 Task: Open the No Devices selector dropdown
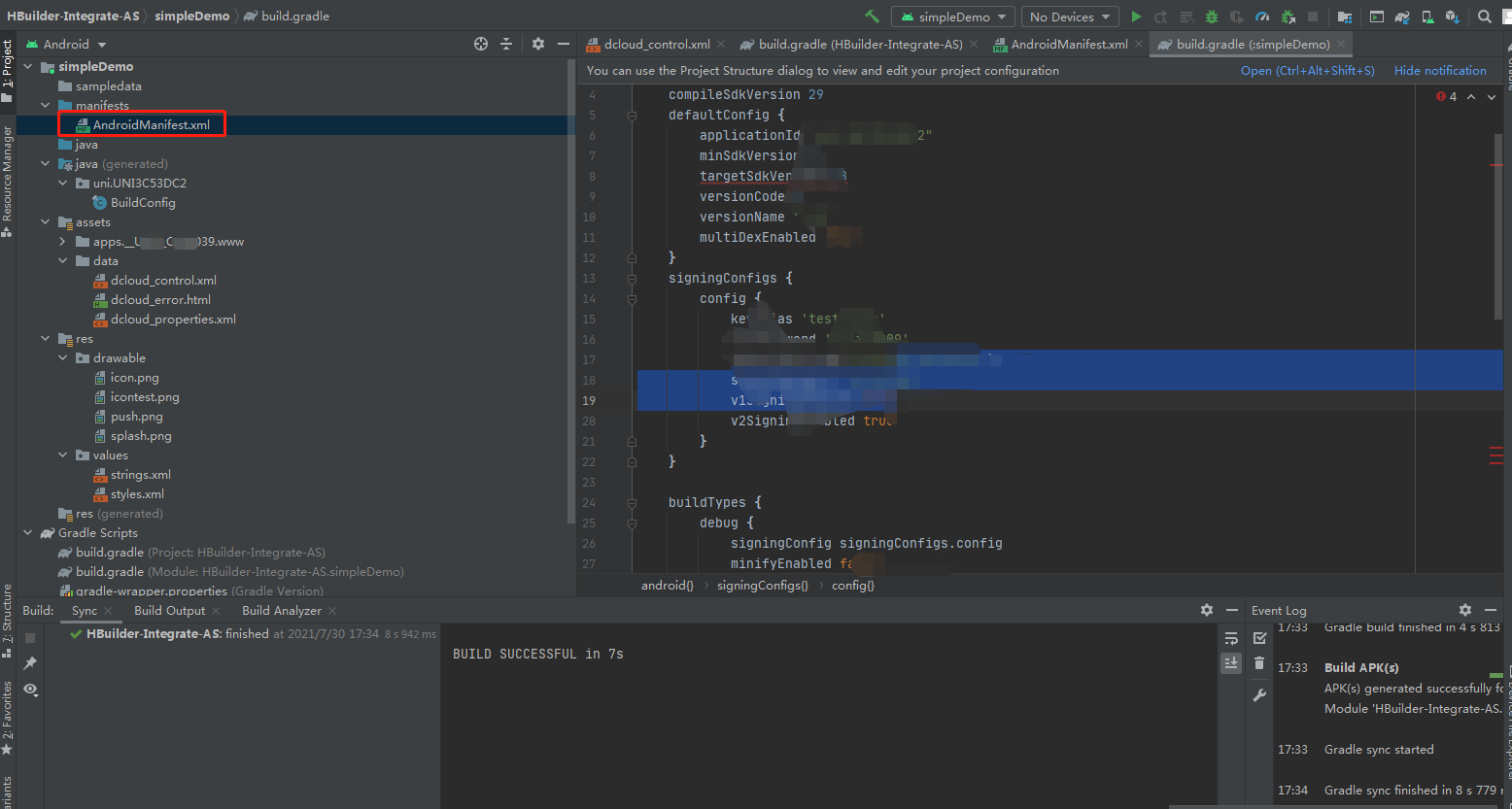[x=1069, y=17]
